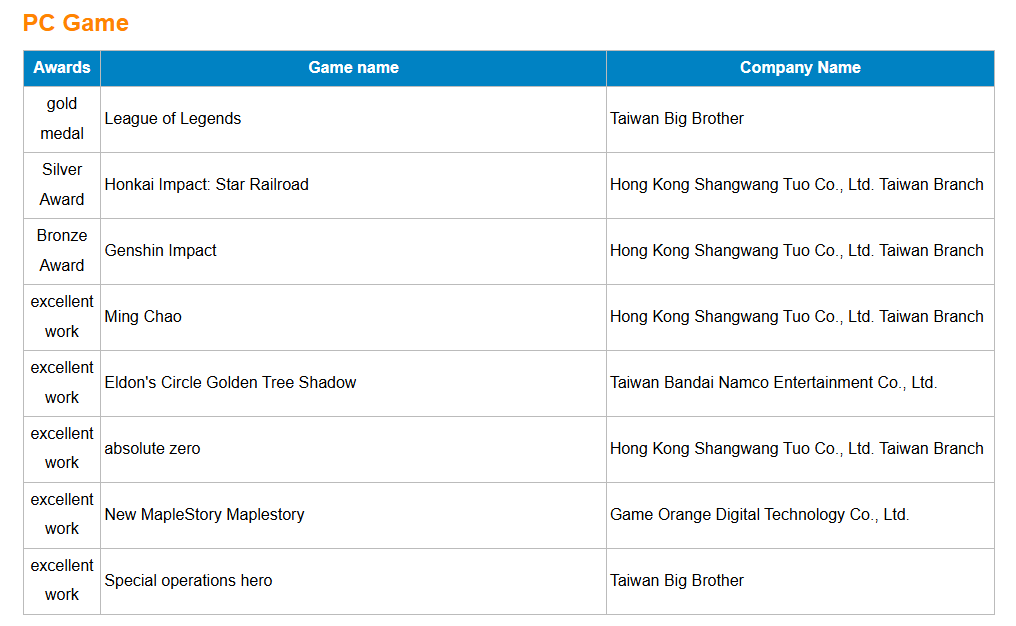This screenshot has width=1016, height=626.
Task: Click company name in Ming Chao row
Action: [x=800, y=318]
